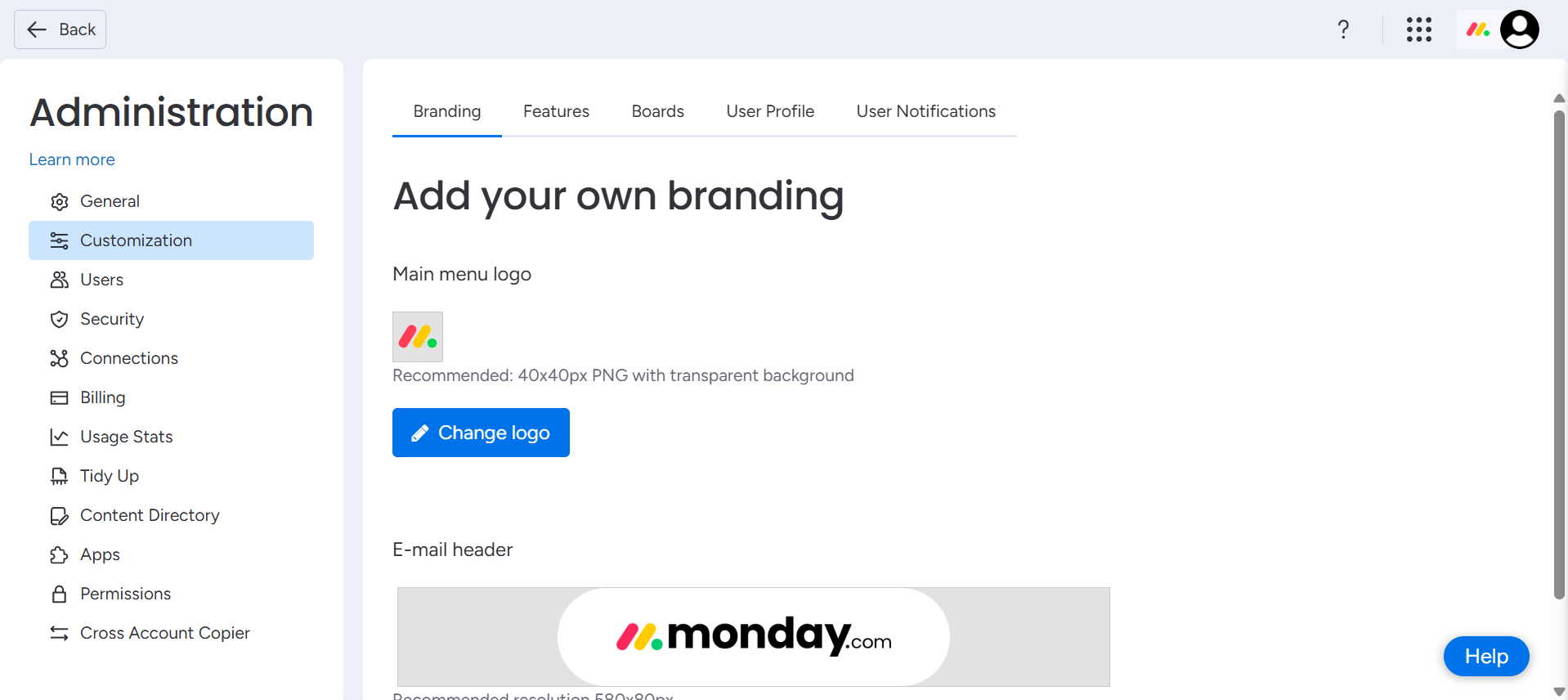Click the Tidy Up icon
The width and height of the screenshot is (1568, 700).
tap(59, 476)
